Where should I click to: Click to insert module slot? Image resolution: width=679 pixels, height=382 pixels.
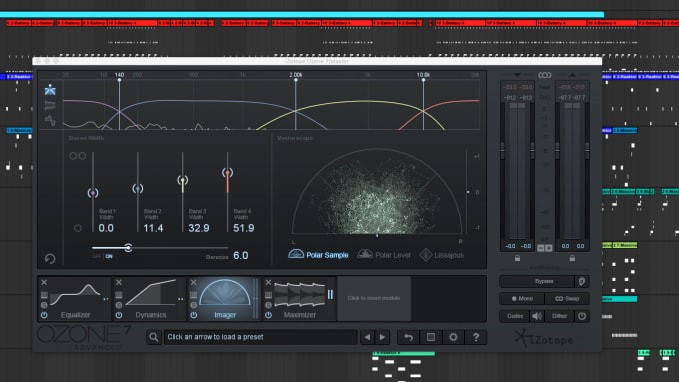[x=374, y=298]
